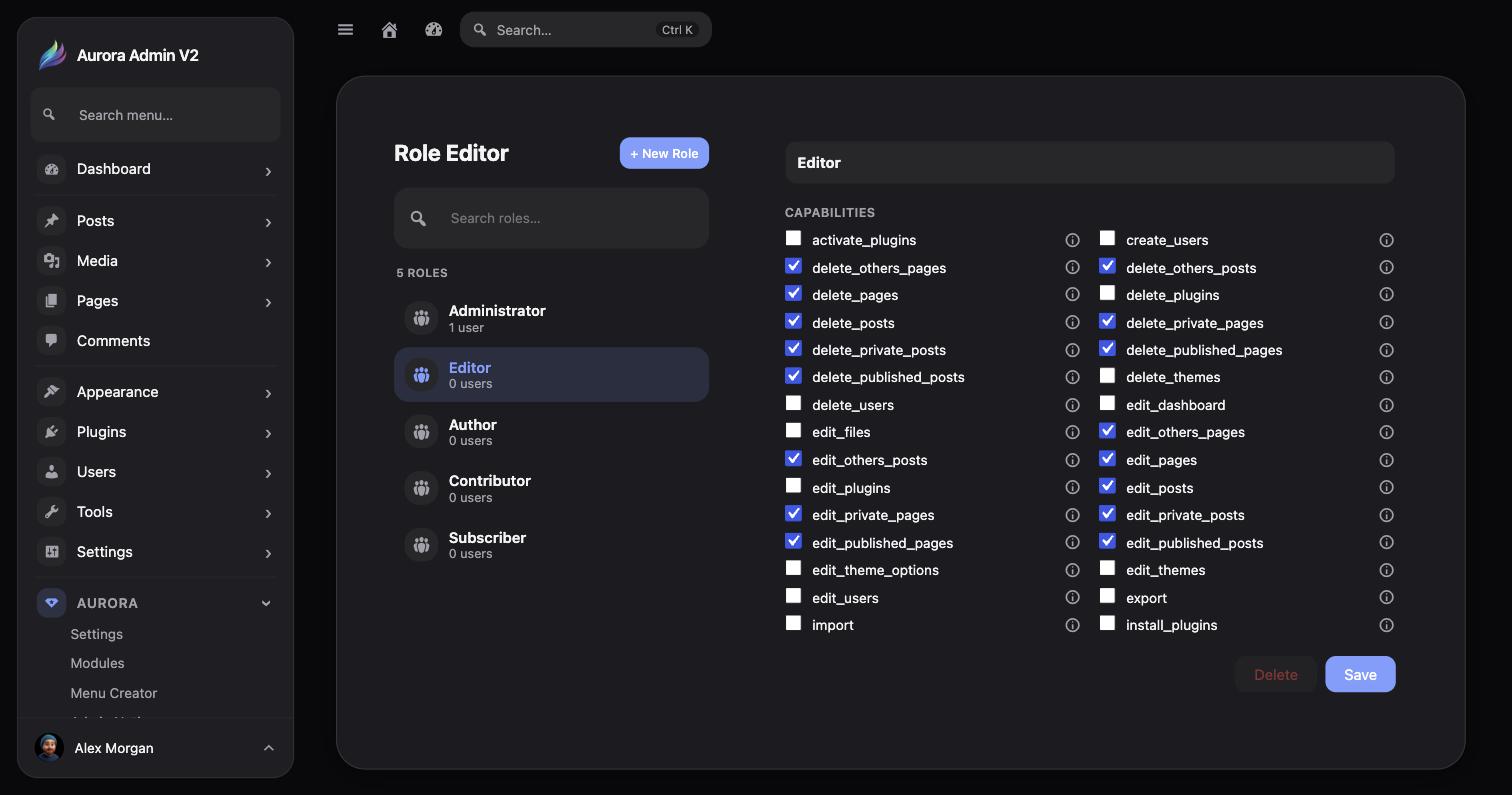Expand the Posts menu chevron
The height and width of the screenshot is (795, 1512).
pyautogui.click(x=268, y=222)
